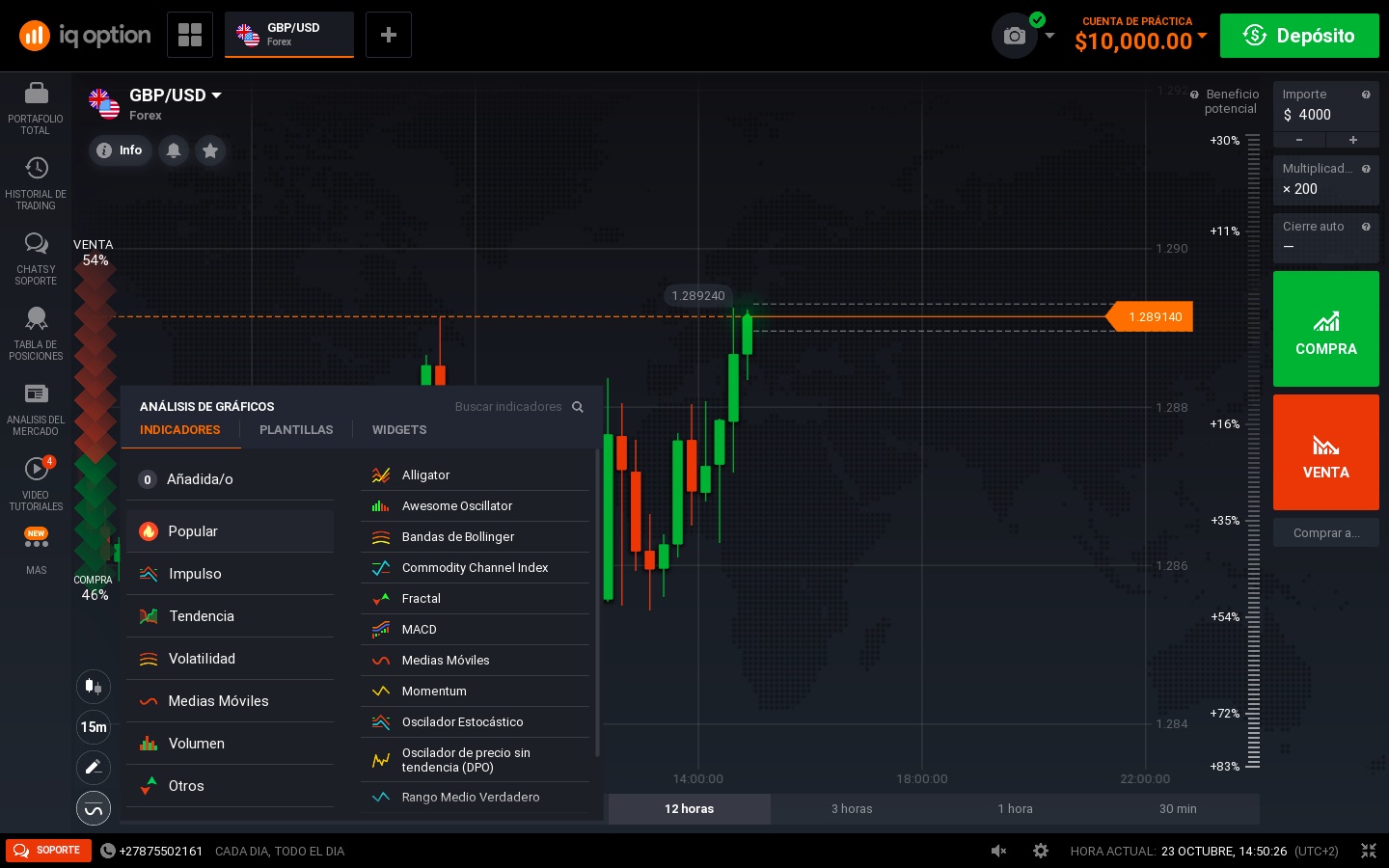Click the camera screenshot icon
The width and height of the screenshot is (1389, 868).
pyautogui.click(x=1015, y=36)
